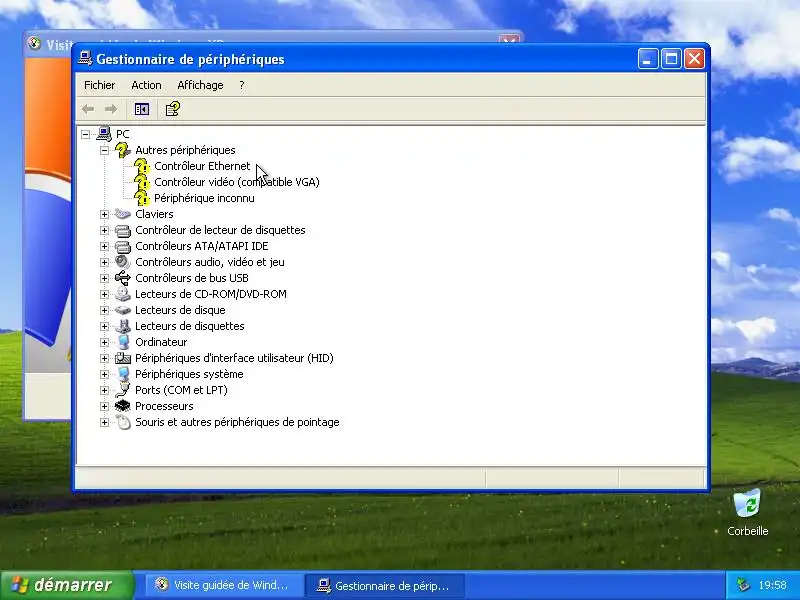The image size is (800, 600).
Task: Expand Contrôleurs ATA/ATAPI IDE node
Action: pyautogui.click(x=105, y=246)
